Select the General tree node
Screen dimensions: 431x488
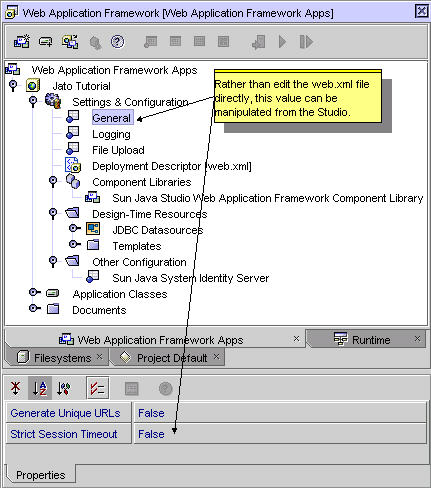click(112, 118)
